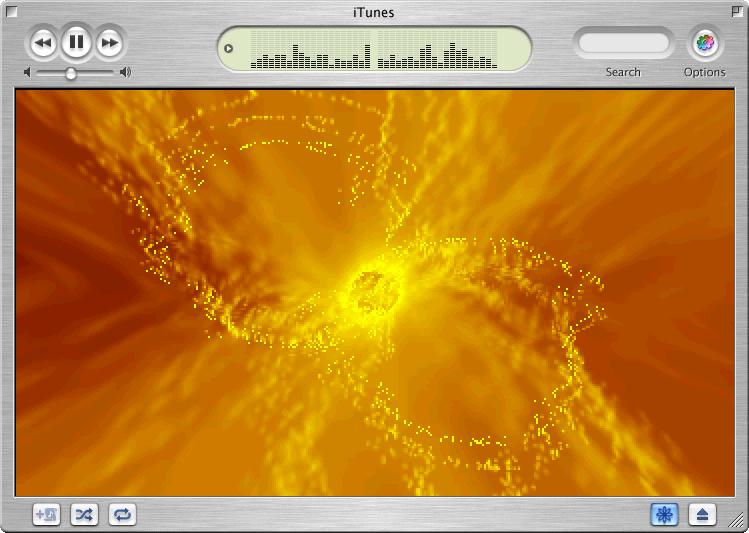This screenshot has height=533, width=749.
Task: Click inside the Search field
Action: click(623, 43)
